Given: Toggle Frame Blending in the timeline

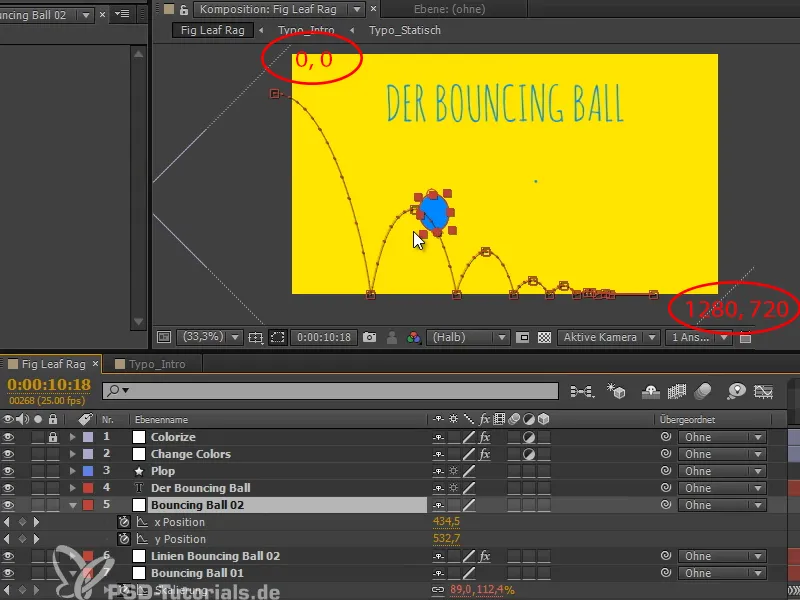Looking at the screenshot, I should coord(675,390).
